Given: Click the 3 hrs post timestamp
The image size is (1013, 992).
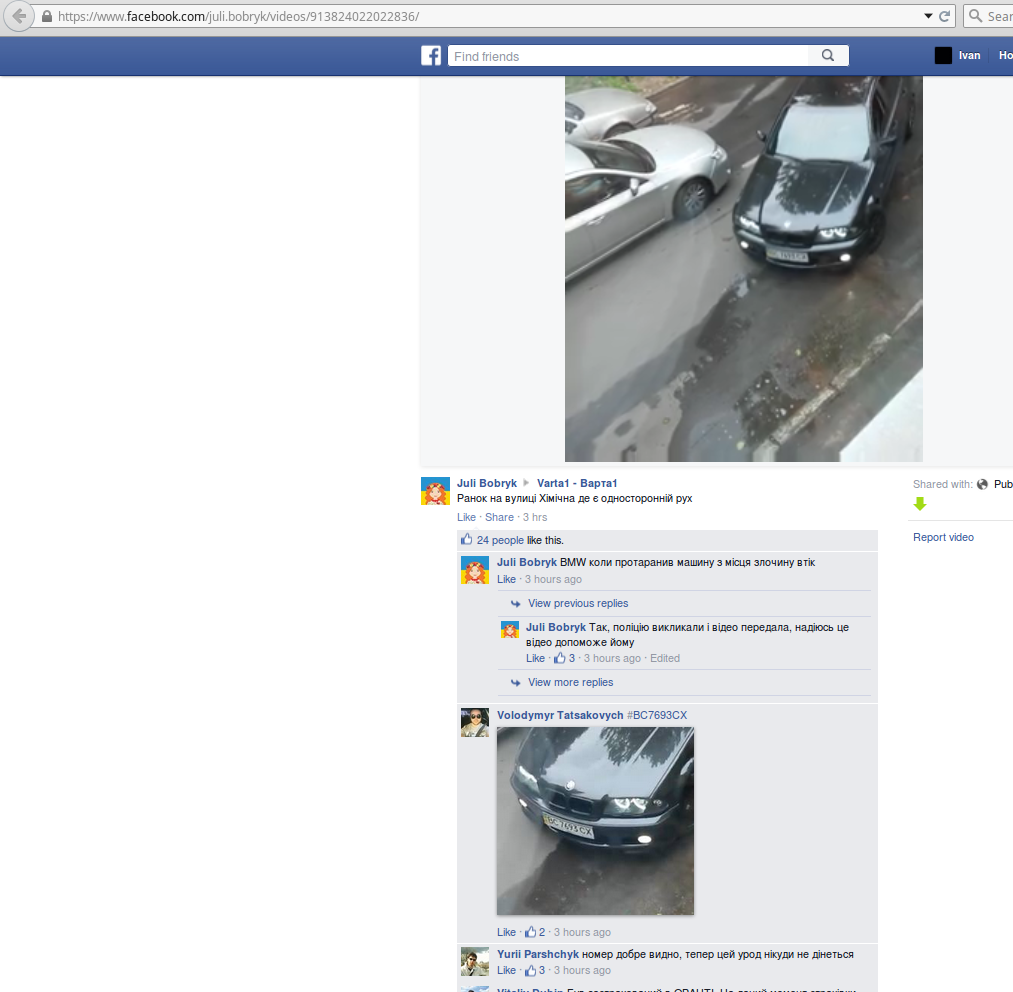Looking at the screenshot, I should (x=535, y=517).
